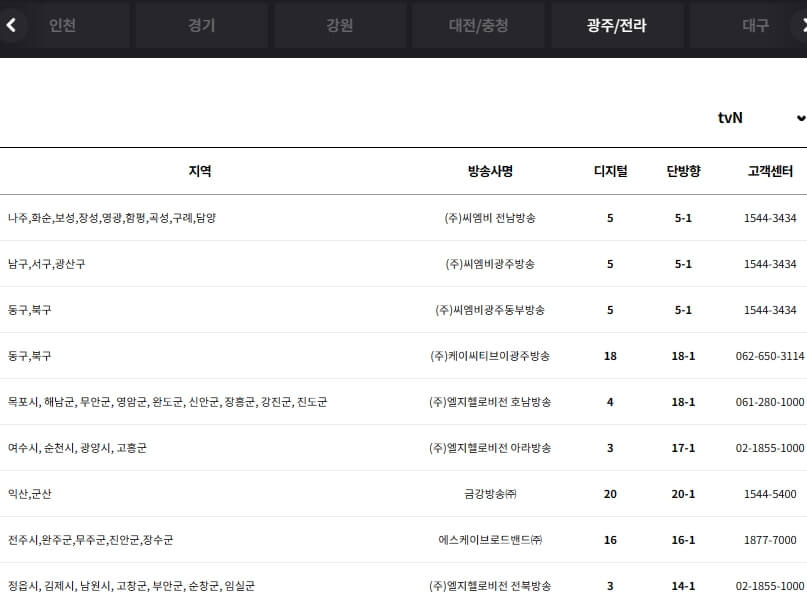Screen dimensions: 807x608
Task: Click the right arrow to see more region tabs
Action: [801, 25]
